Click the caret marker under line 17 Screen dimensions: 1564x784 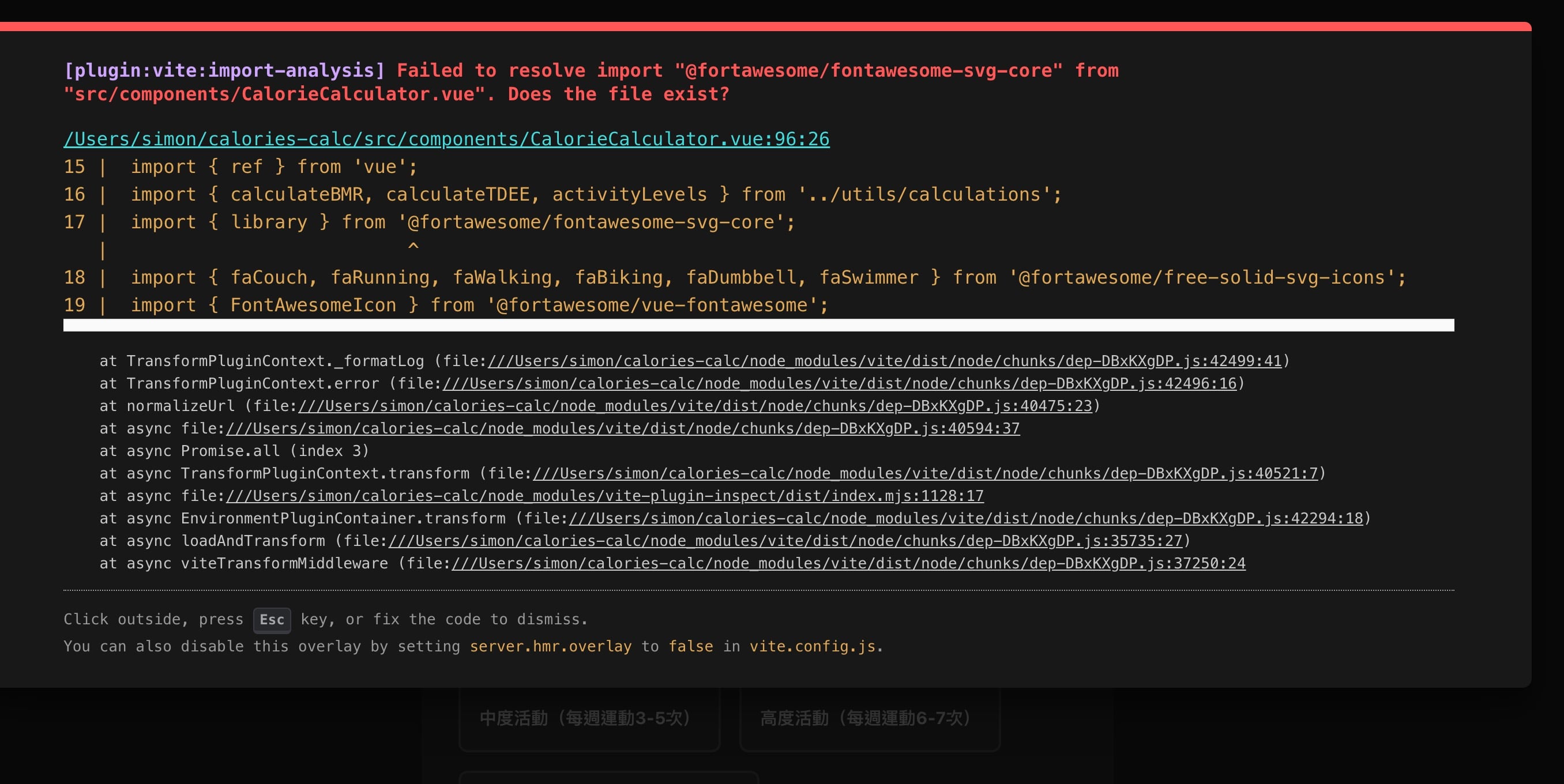(x=413, y=246)
